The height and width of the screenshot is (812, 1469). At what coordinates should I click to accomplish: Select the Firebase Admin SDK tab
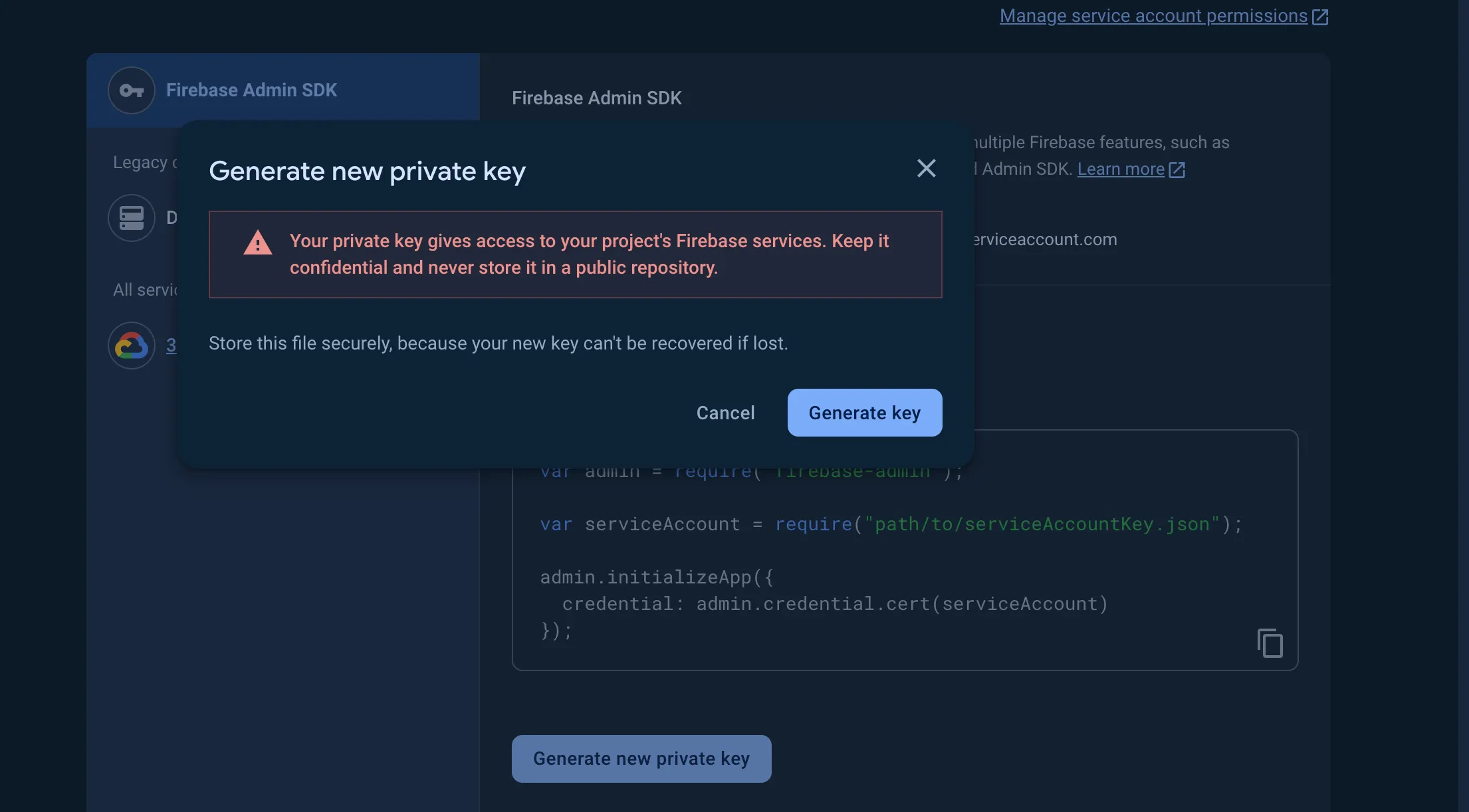tap(282, 90)
